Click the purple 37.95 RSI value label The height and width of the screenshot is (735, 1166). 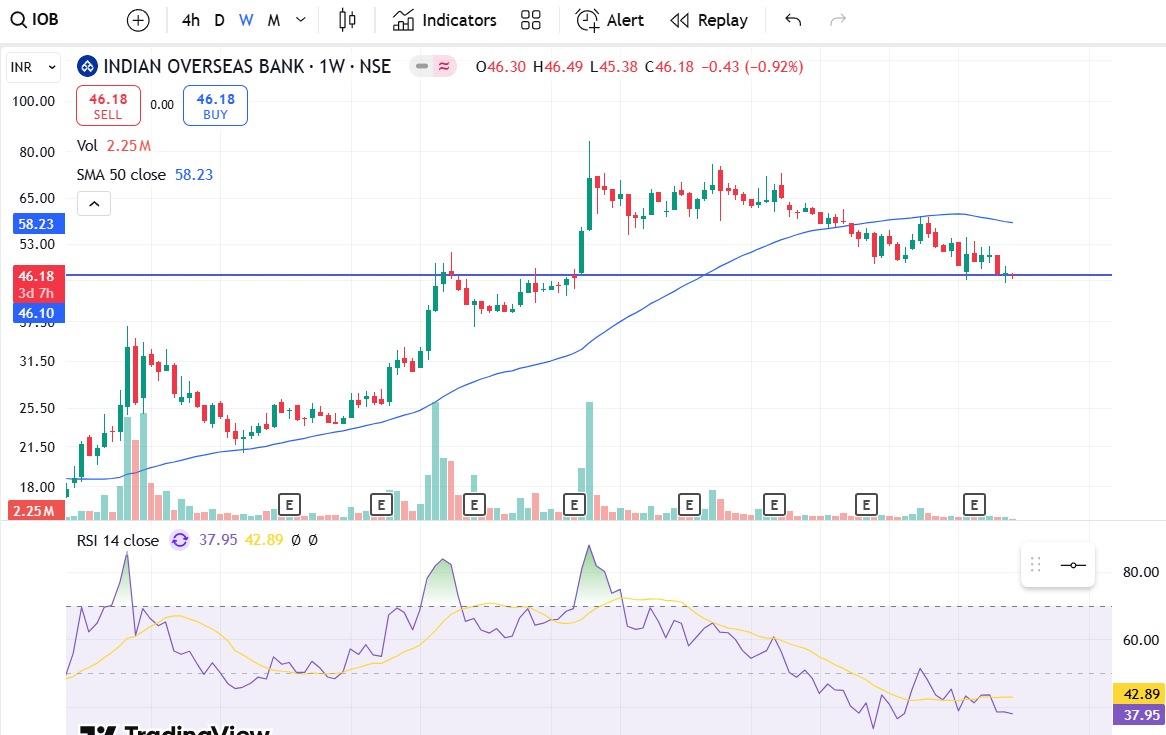pyautogui.click(x=1141, y=715)
